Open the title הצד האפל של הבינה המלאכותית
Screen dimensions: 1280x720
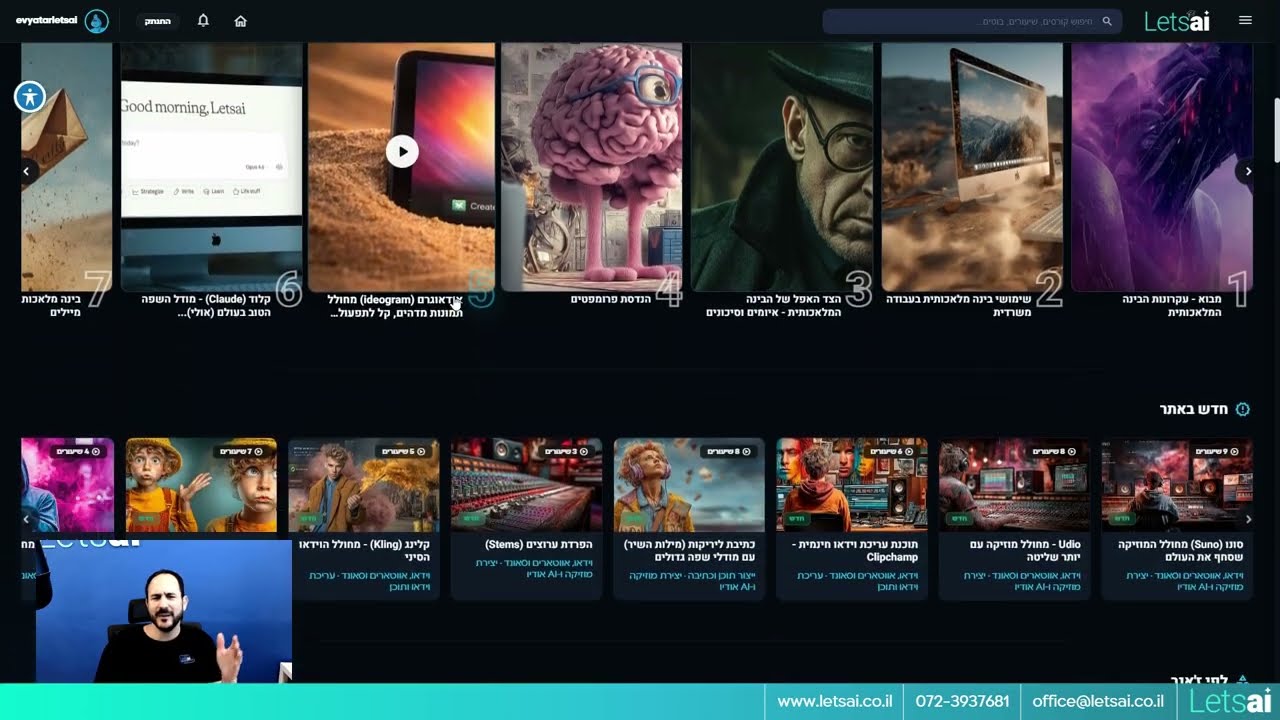[x=773, y=306]
